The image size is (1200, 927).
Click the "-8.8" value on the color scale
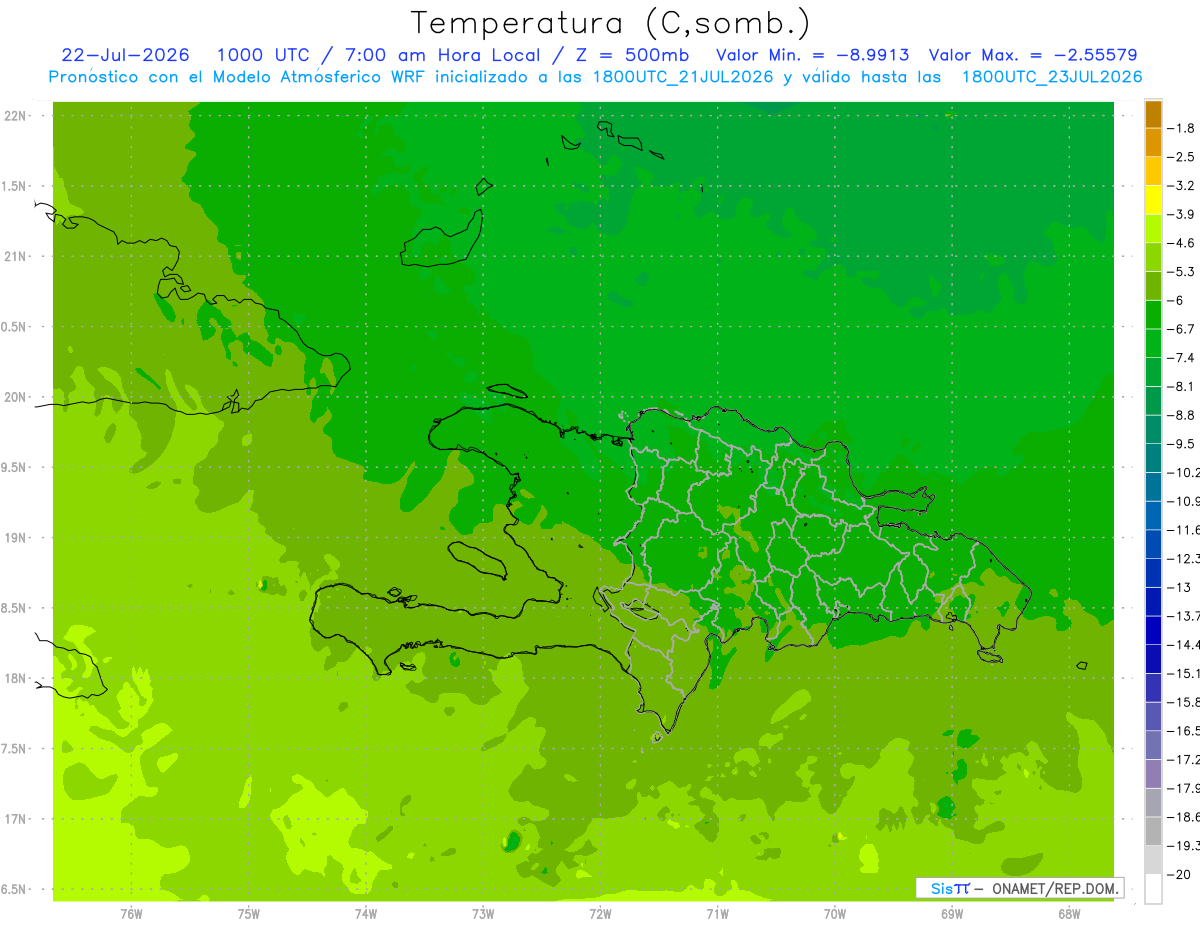coord(1182,415)
